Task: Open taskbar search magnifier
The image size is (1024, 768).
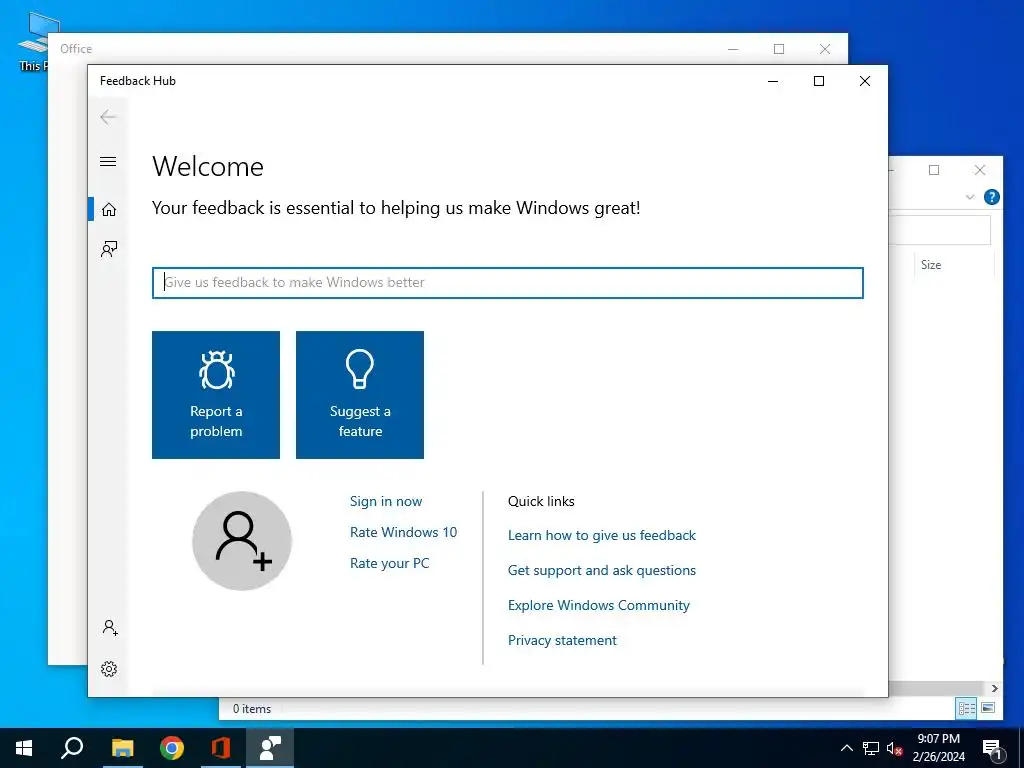Action: (72, 748)
